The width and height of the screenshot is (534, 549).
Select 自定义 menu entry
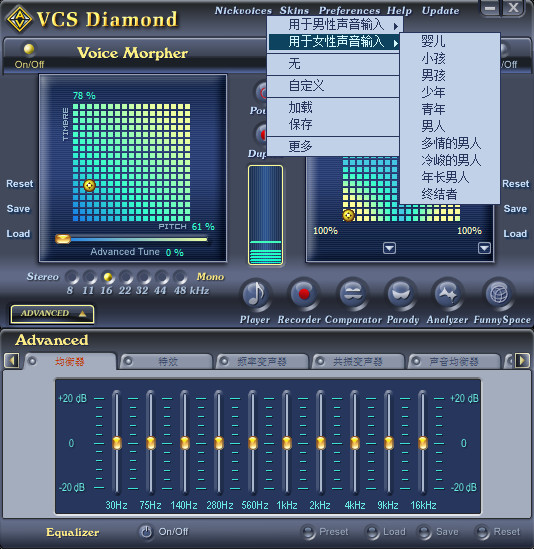pyautogui.click(x=333, y=86)
